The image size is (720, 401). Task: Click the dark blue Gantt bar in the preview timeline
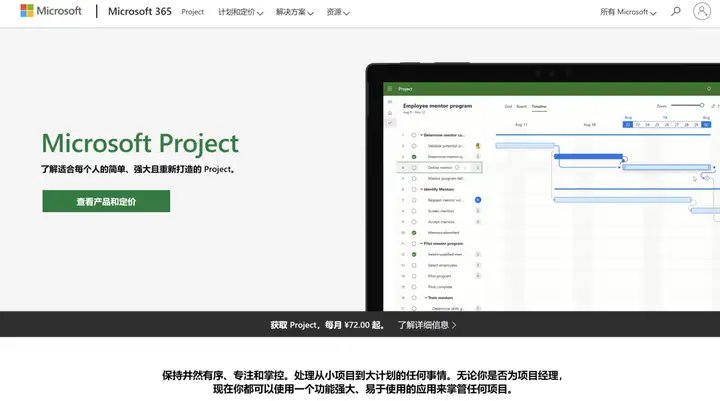[588, 157]
